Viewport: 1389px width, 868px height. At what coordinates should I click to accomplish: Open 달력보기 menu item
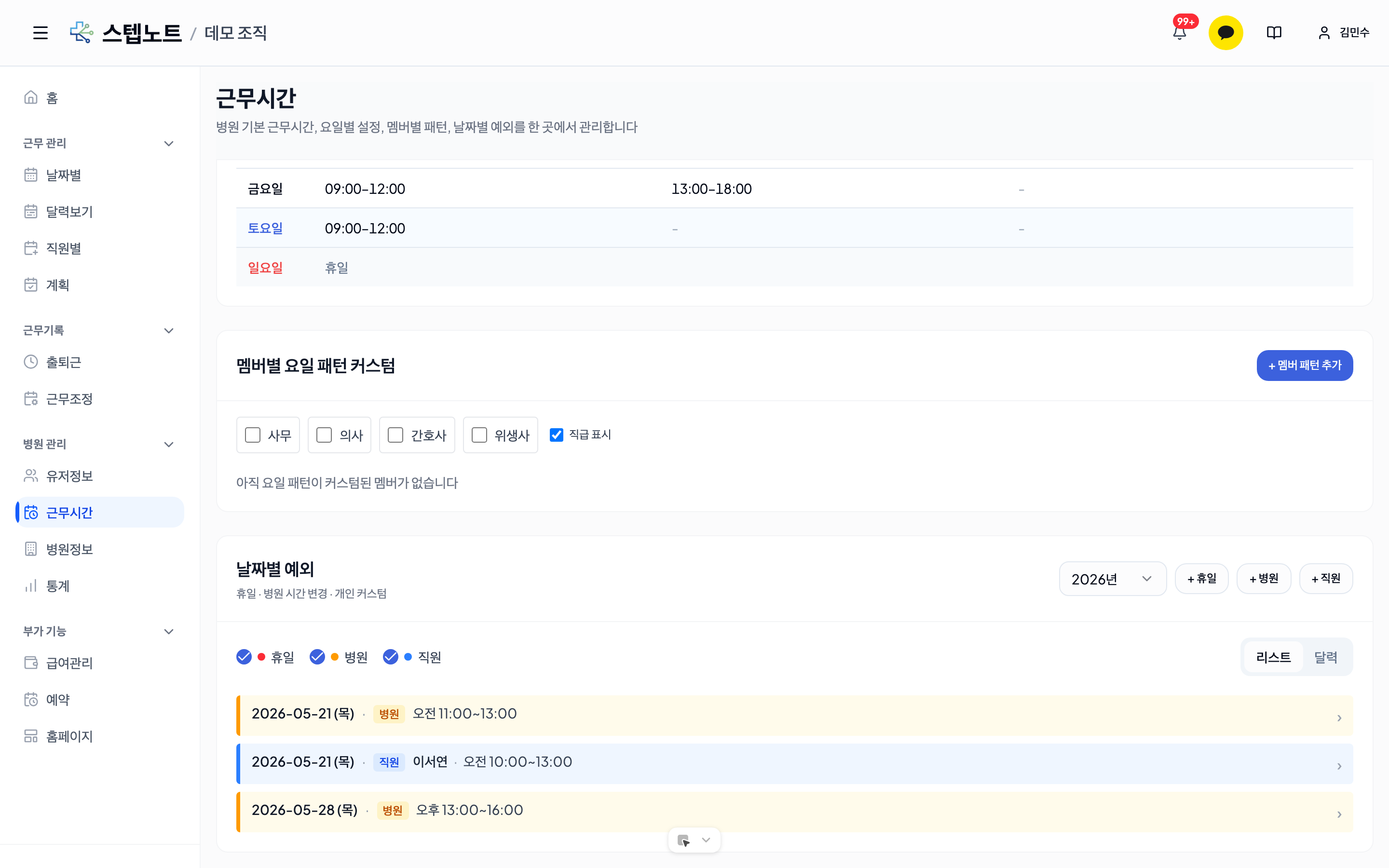[100, 211]
